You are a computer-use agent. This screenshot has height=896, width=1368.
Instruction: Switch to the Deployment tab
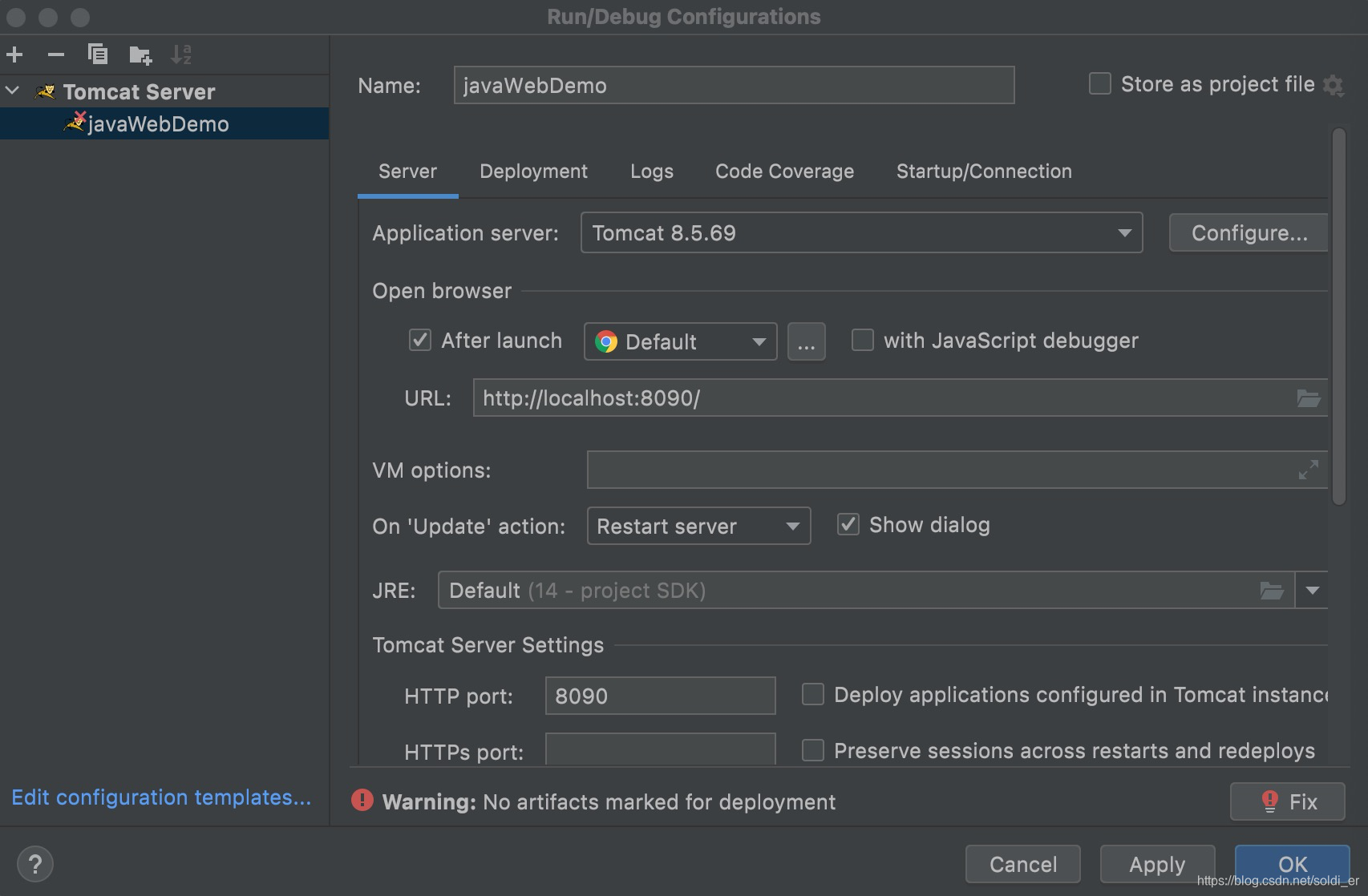point(533,172)
